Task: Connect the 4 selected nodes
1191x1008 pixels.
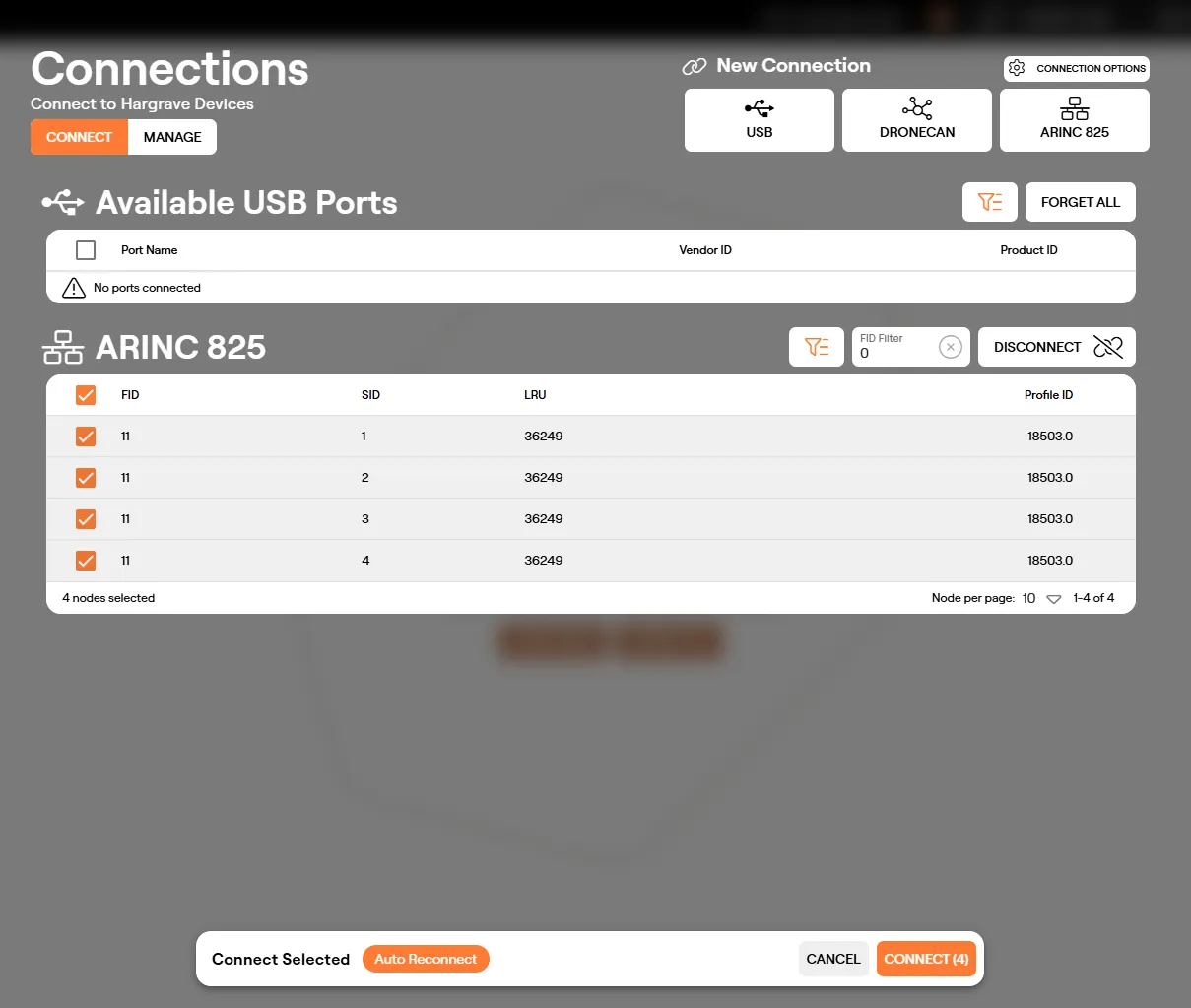Action: click(926, 959)
